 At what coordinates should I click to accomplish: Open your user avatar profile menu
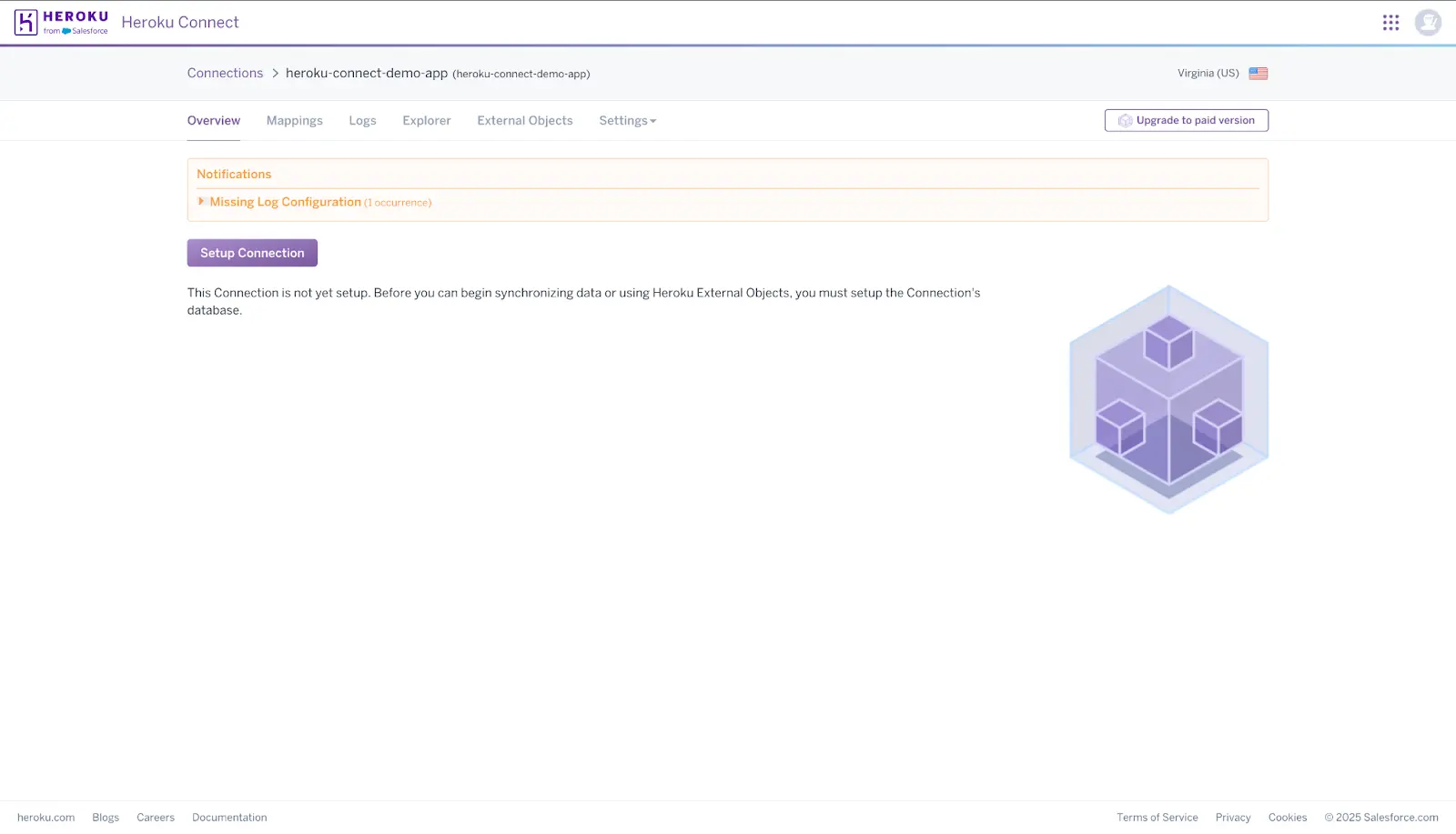1428,22
